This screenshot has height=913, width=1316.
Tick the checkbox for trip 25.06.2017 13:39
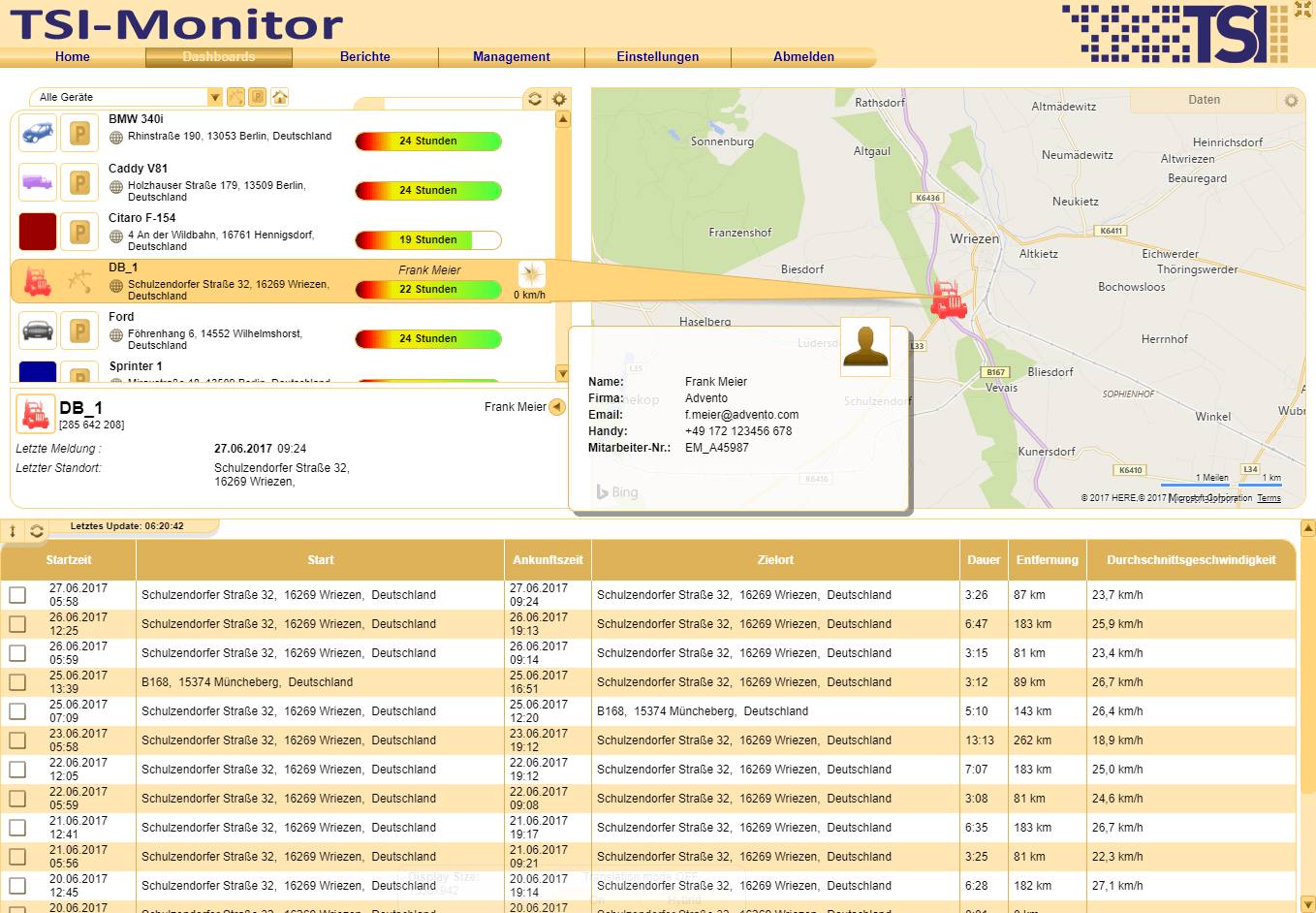(x=17, y=682)
